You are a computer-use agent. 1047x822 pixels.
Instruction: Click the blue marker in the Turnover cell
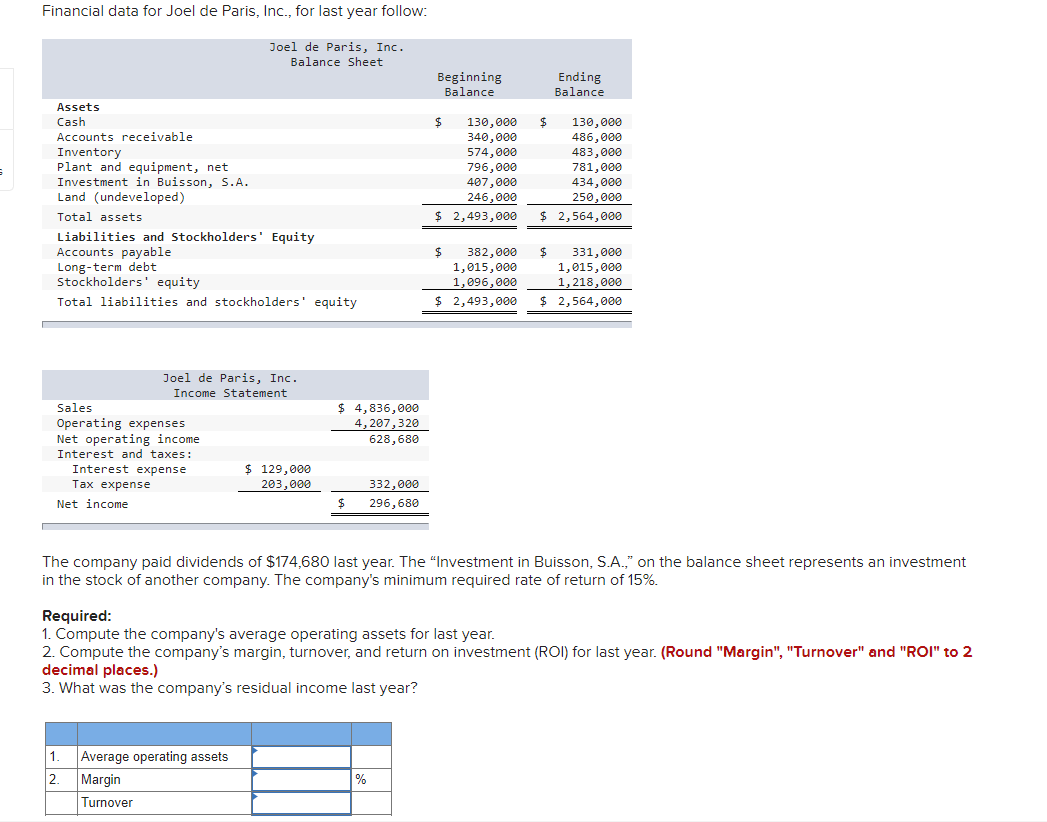point(254,798)
